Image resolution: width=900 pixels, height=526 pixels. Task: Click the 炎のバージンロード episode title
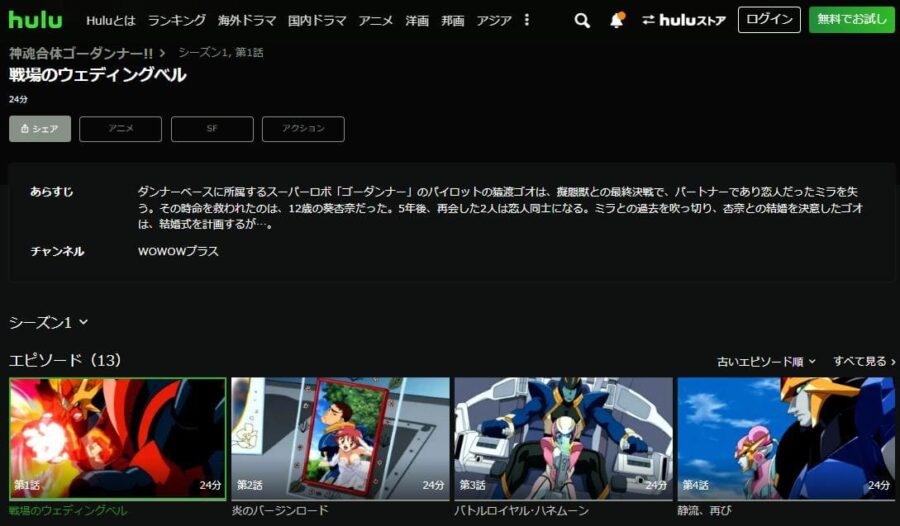coord(280,510)
